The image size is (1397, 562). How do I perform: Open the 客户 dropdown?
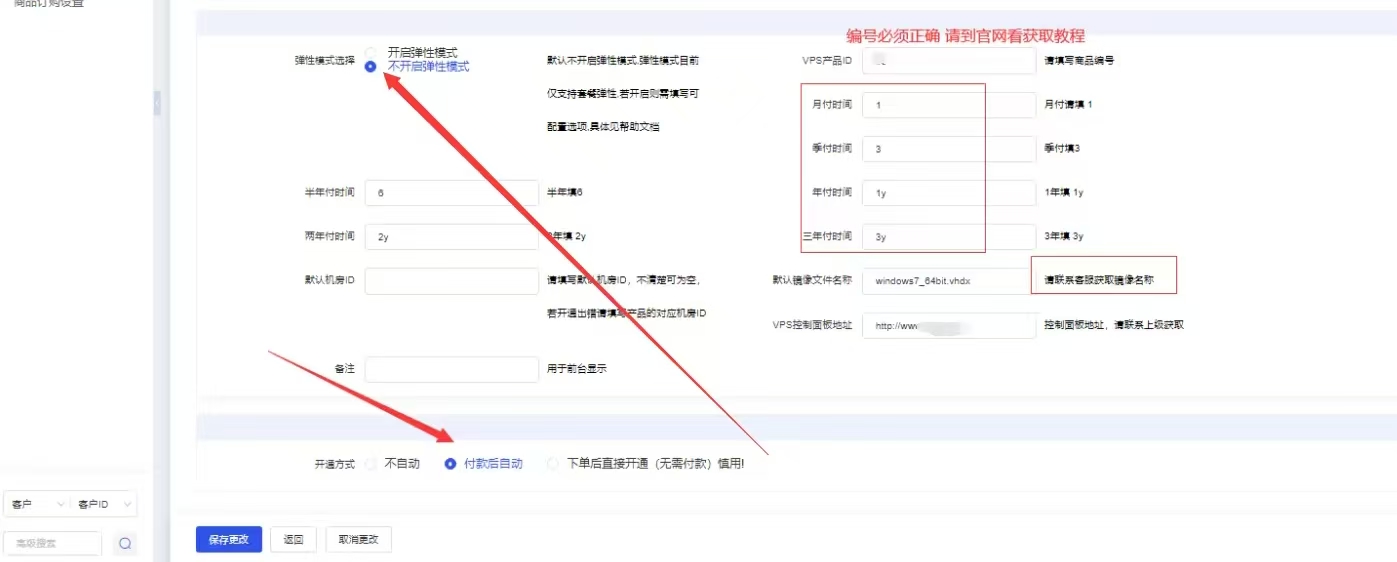[x=36, y=505]
